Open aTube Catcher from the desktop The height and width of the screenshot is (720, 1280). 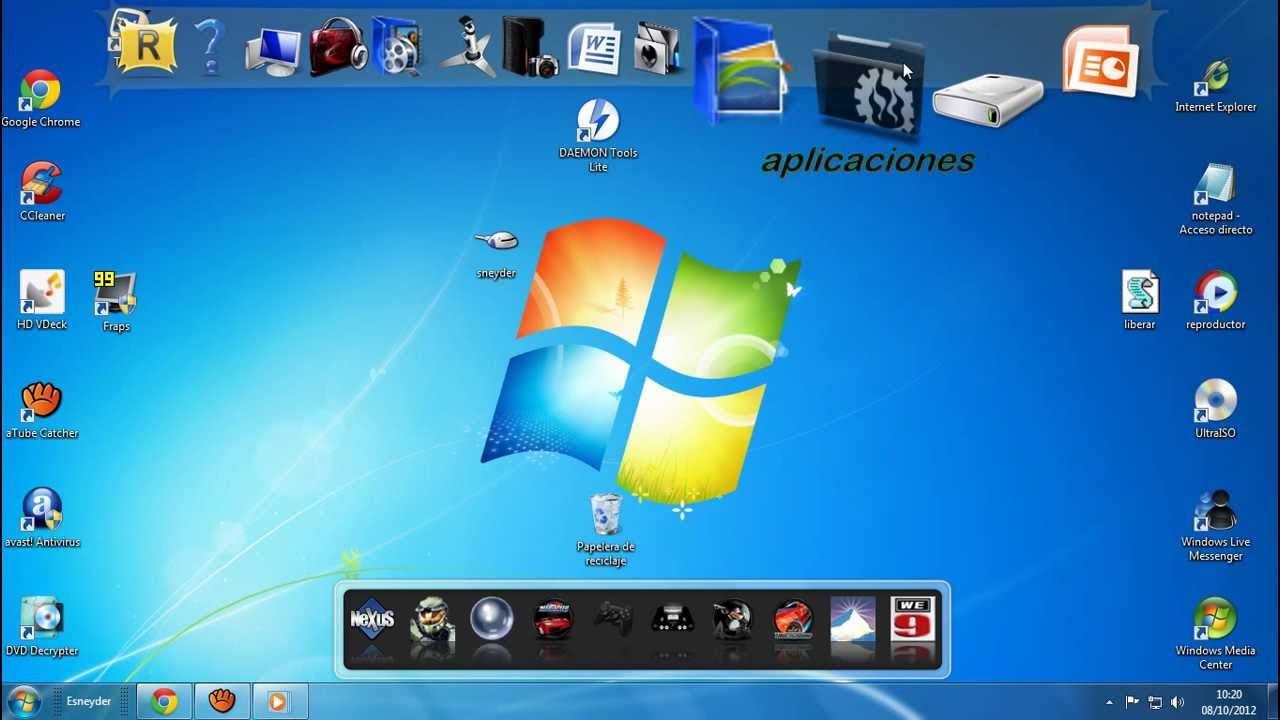tap(42, 409)
